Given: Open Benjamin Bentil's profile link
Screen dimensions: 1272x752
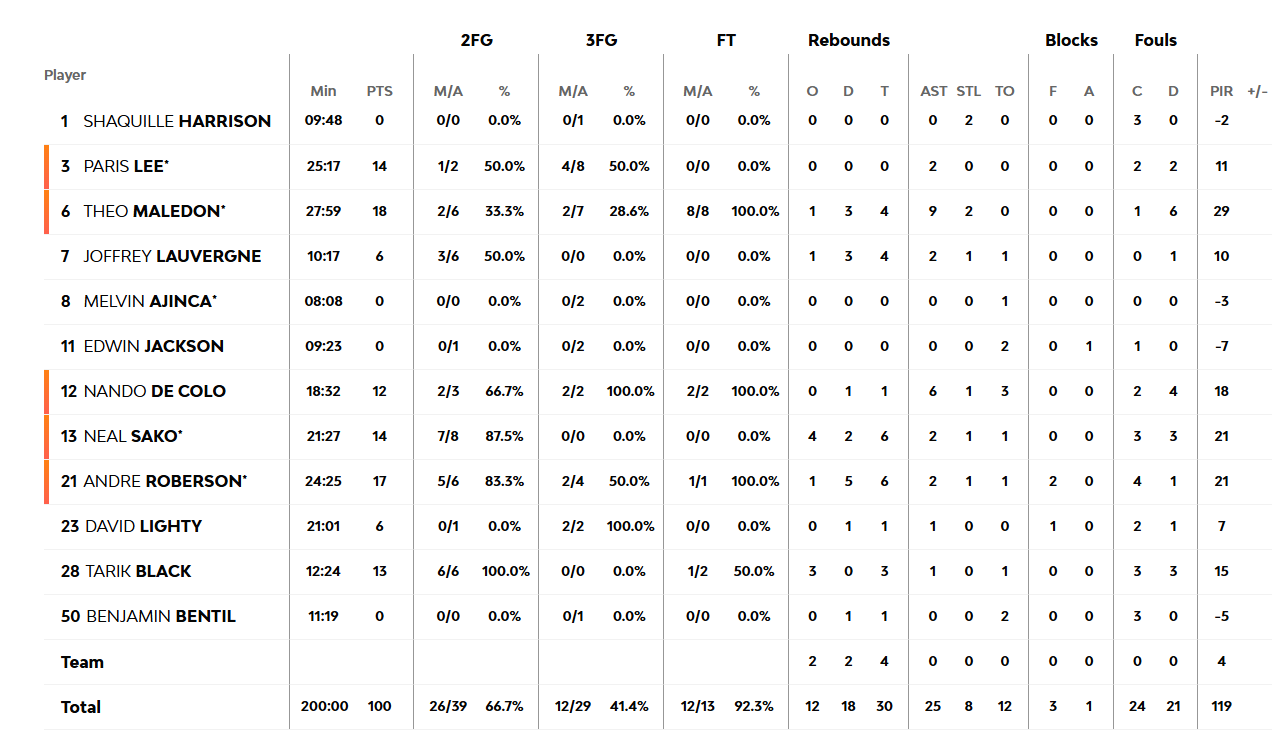Looking at the screenshot, I should tap(161, 616).
